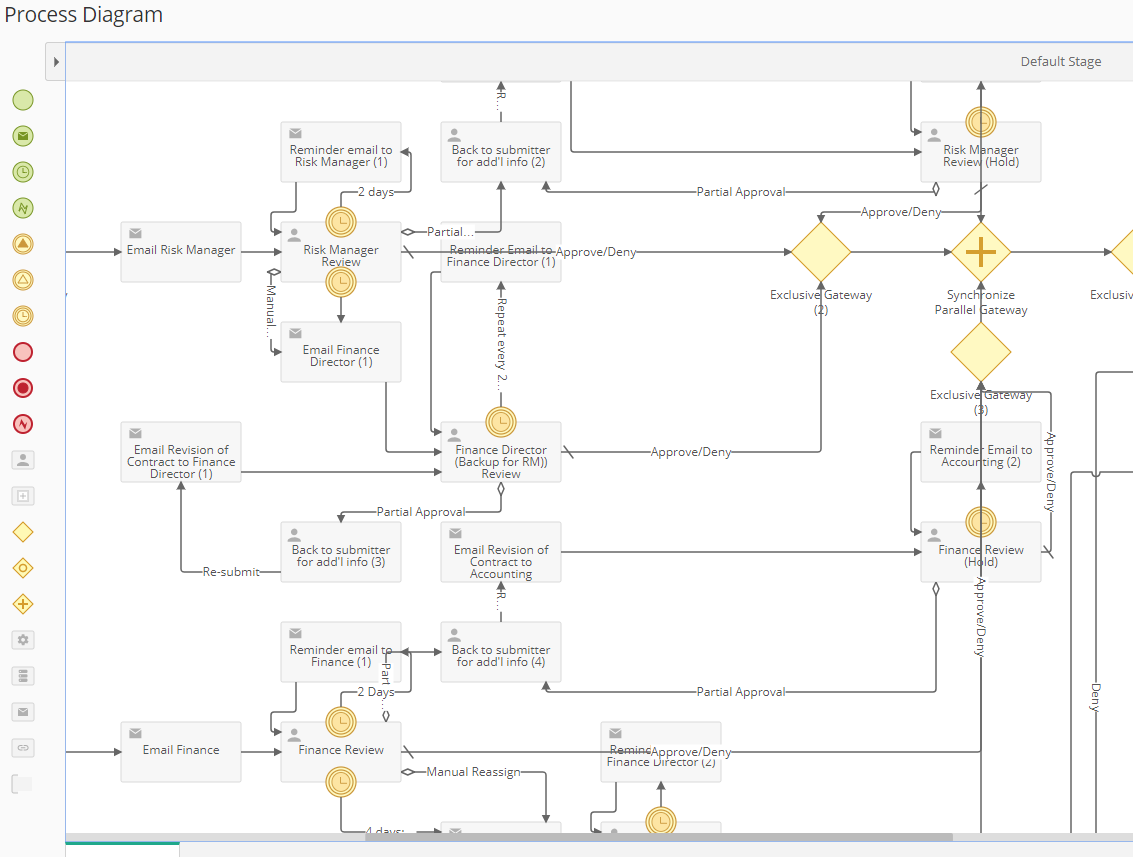Image resolution: width=1133 pixels, height=857 pixels.
Task: Select the Finance Review task node
Action: 341,752
